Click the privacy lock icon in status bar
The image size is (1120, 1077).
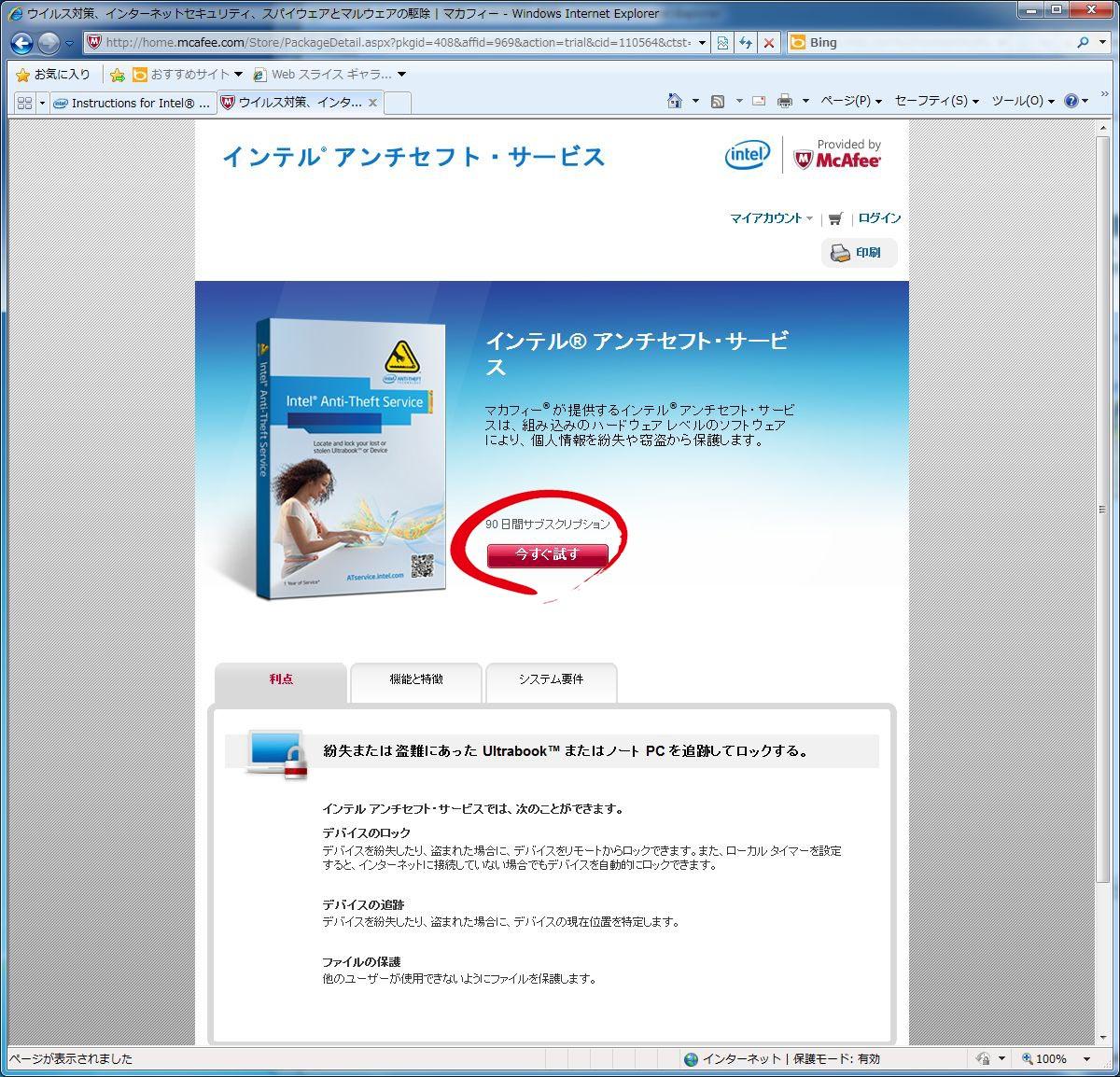(984, 1059)
